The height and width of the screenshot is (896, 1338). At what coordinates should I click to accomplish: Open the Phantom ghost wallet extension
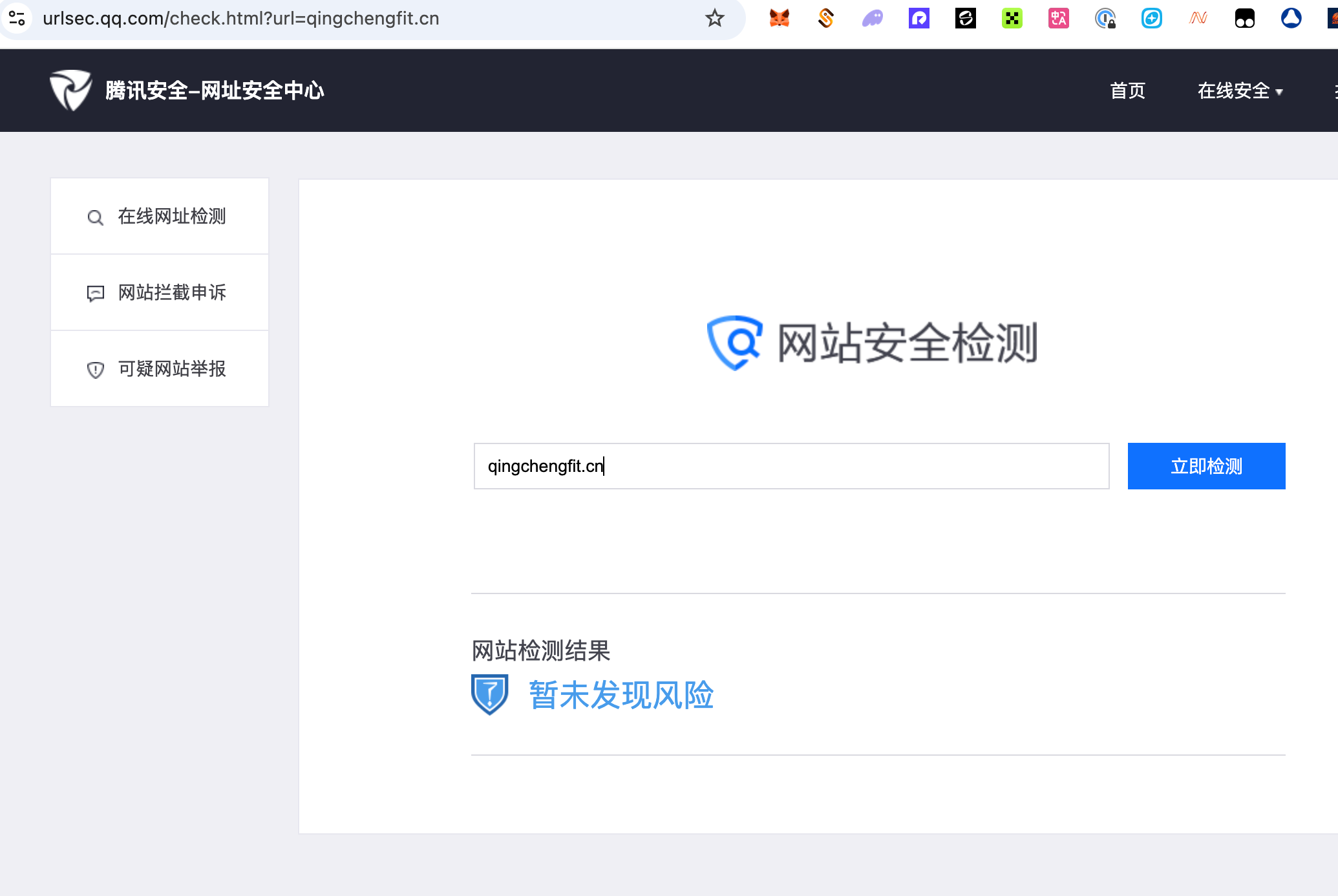(873, 18)
